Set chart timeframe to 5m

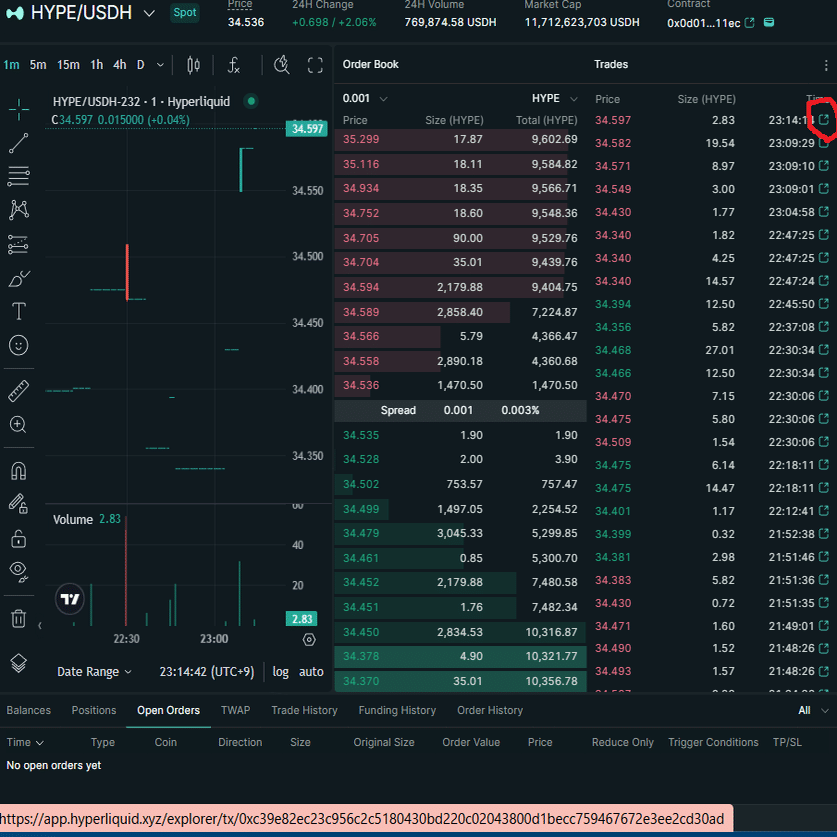(x=38, y=65)
